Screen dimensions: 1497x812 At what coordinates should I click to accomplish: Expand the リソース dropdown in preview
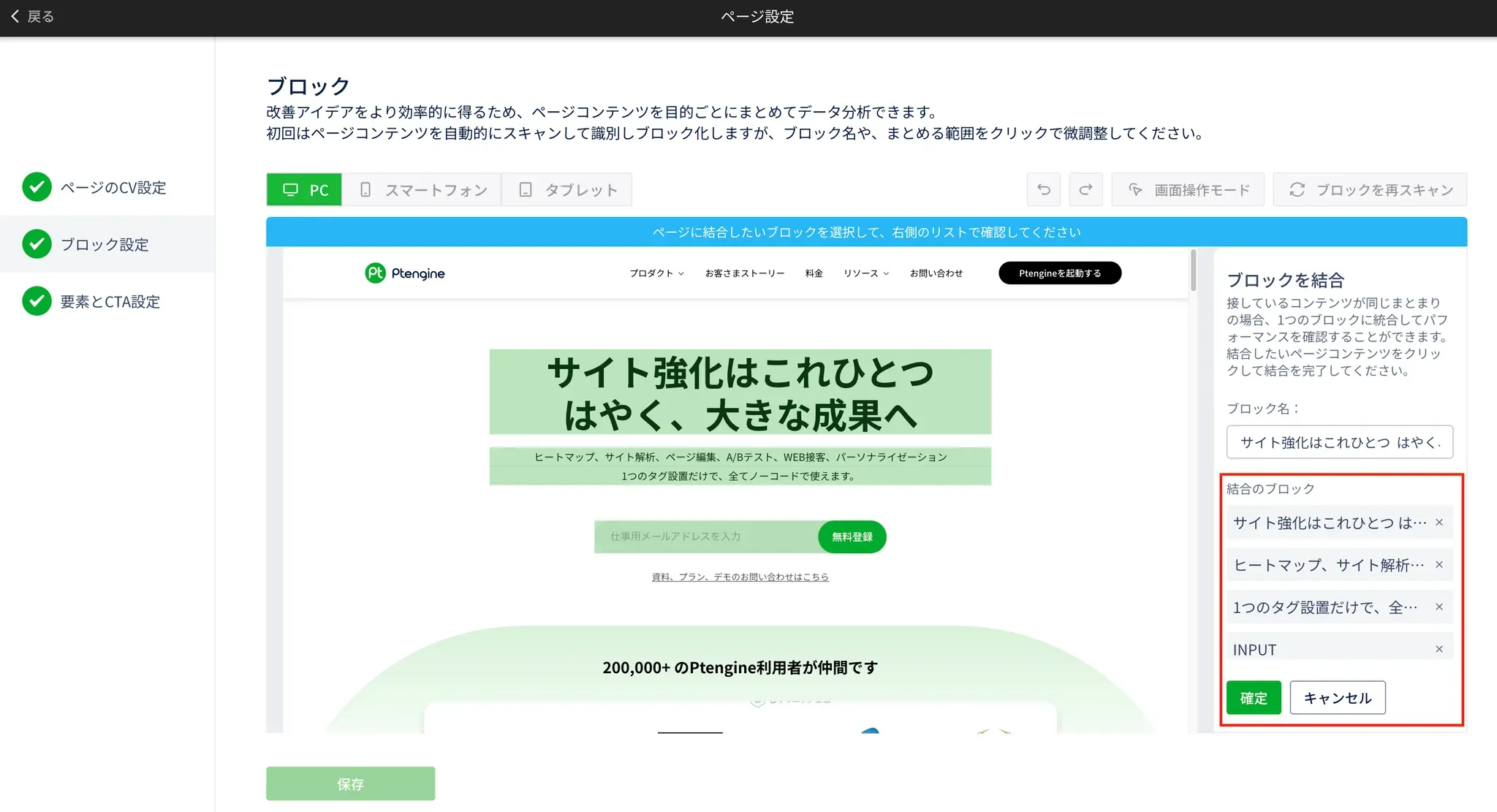pos(866,273)
